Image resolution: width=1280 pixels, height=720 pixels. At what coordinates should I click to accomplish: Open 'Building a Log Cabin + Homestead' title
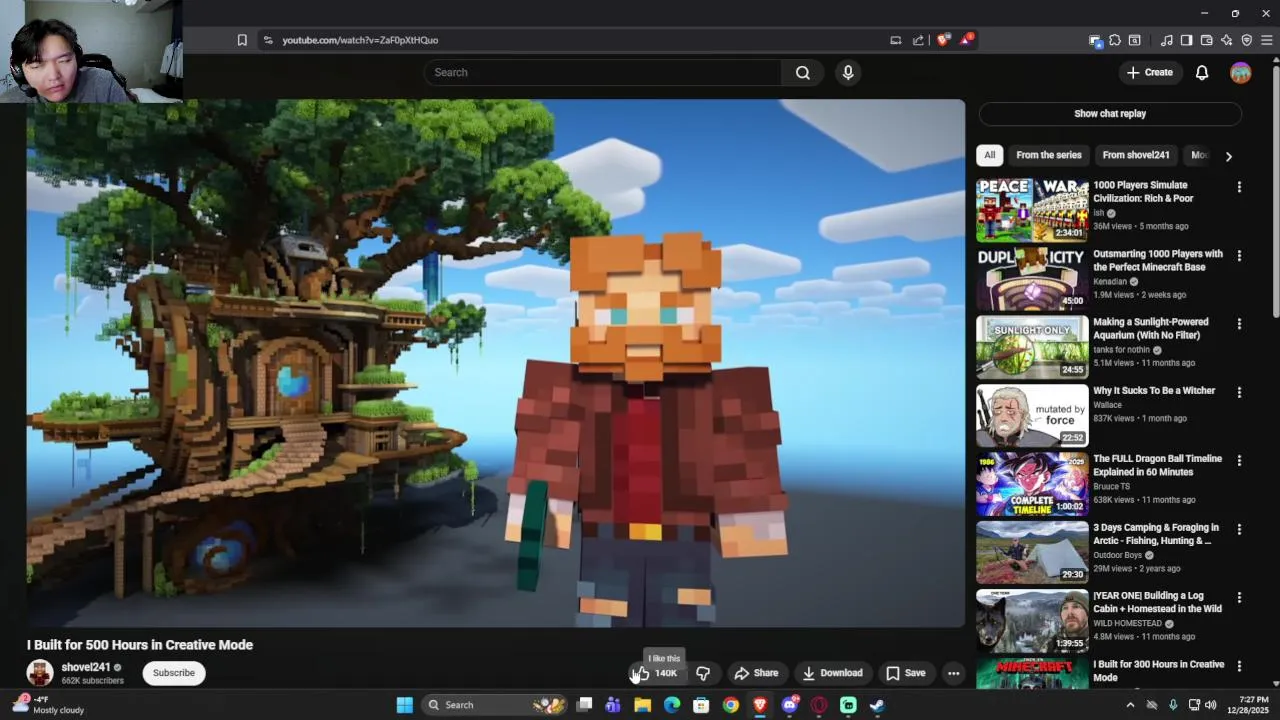point(1158,602)
